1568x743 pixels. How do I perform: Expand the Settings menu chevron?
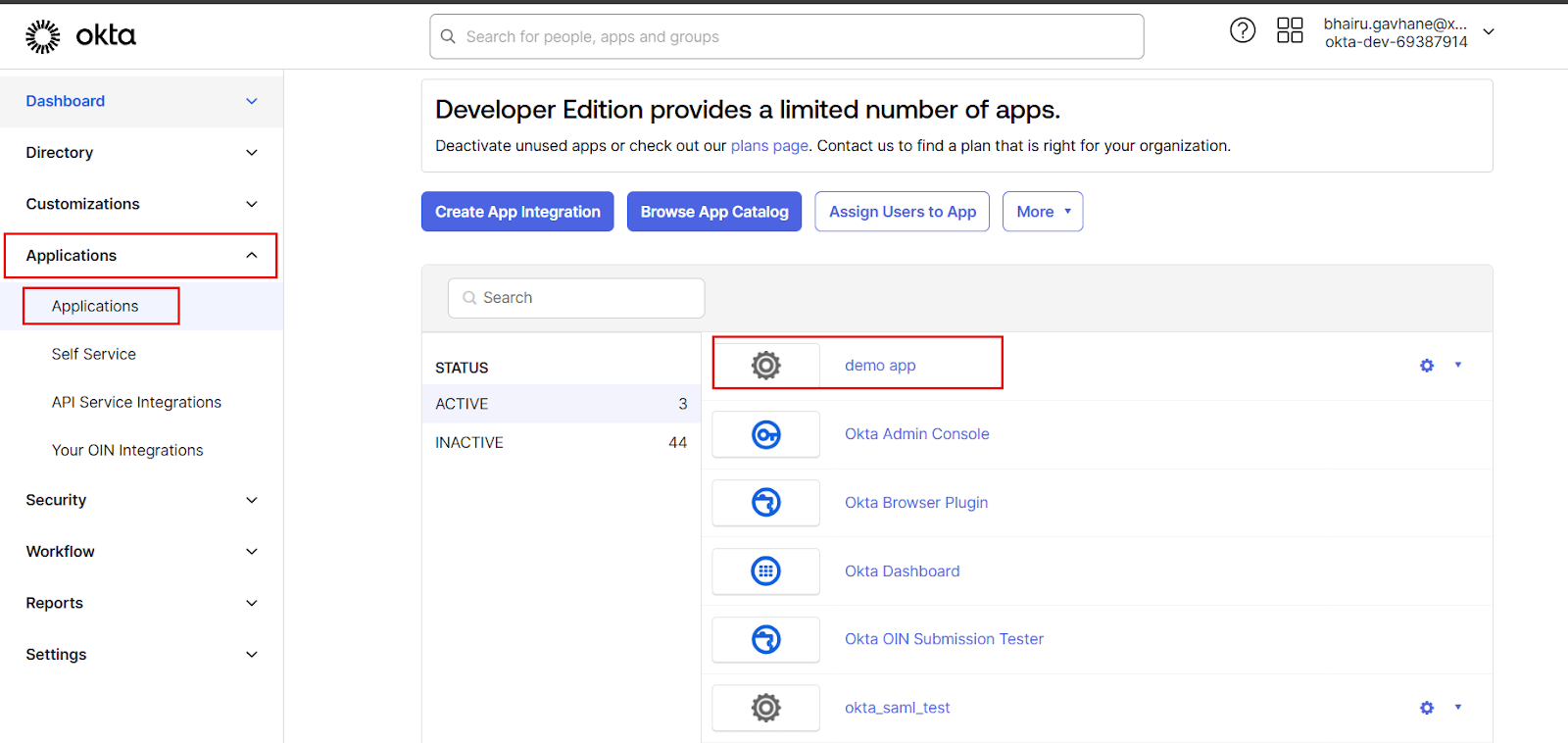[x=252, y=655]
